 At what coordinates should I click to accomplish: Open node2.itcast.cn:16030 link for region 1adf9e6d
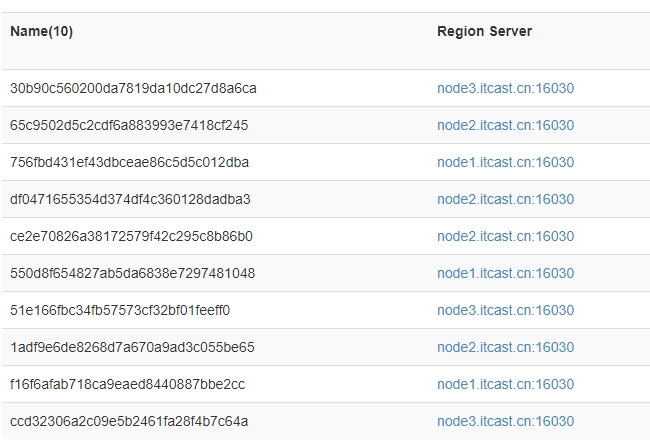pos(505,347)
